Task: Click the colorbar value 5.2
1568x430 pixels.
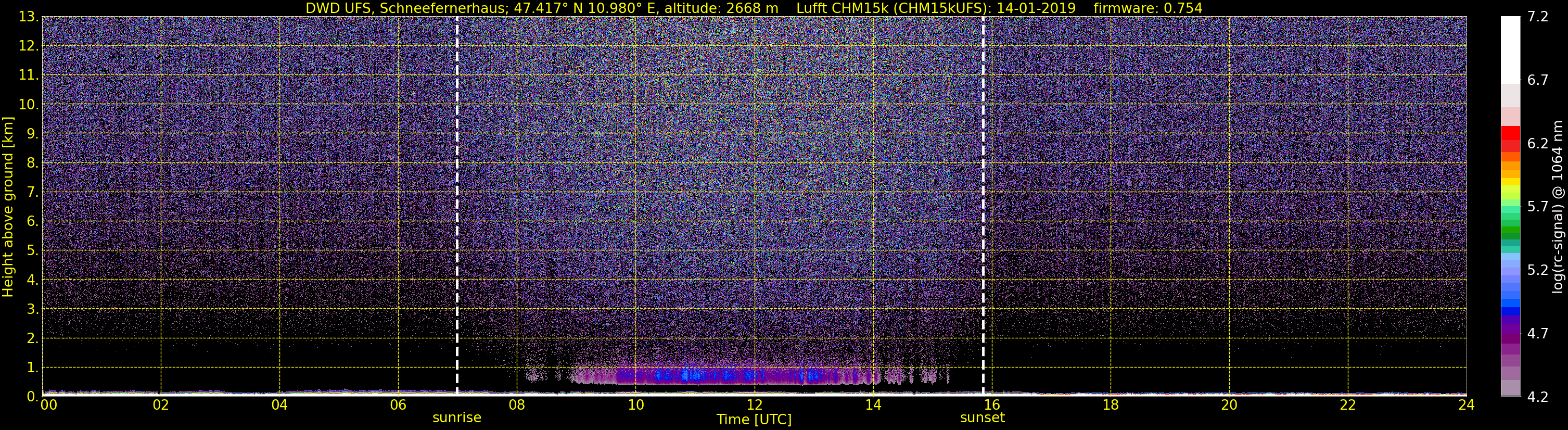Action: (x=1538, y=270)
